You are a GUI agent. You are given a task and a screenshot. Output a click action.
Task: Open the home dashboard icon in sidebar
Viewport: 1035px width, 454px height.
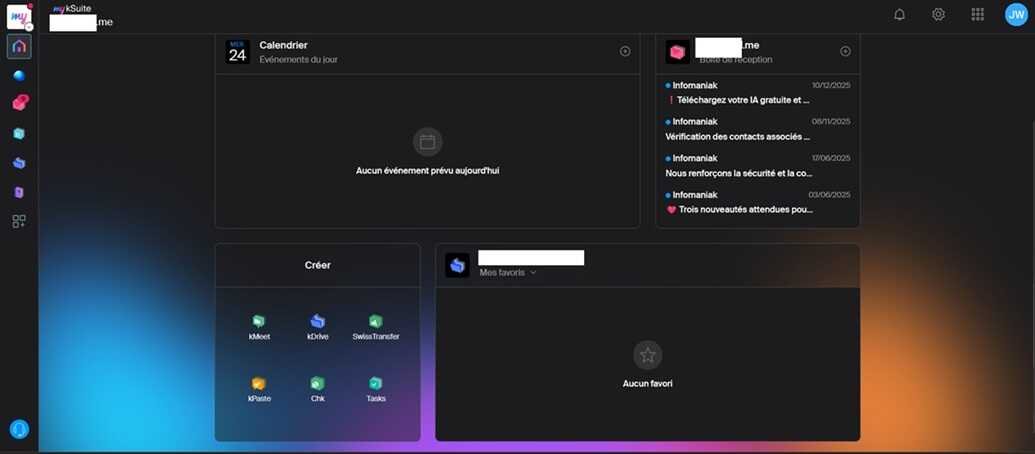[x=19, y=47]
